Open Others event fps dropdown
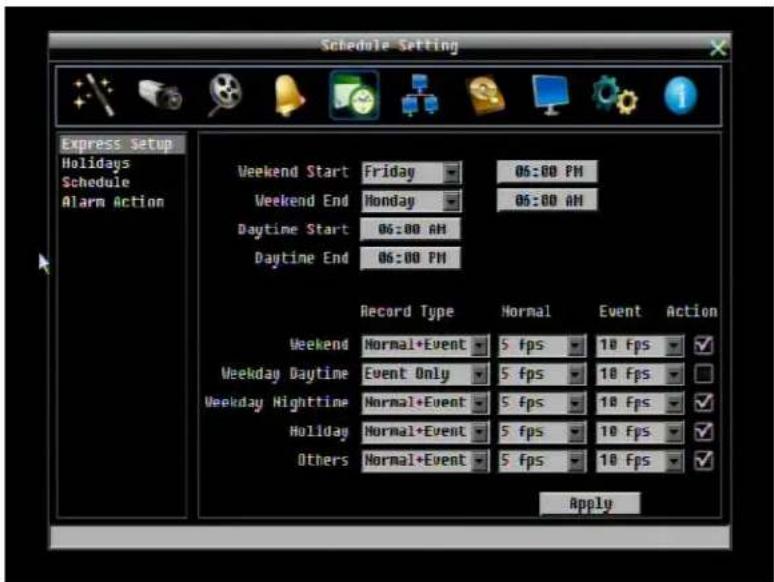 (x=640, y=461)
